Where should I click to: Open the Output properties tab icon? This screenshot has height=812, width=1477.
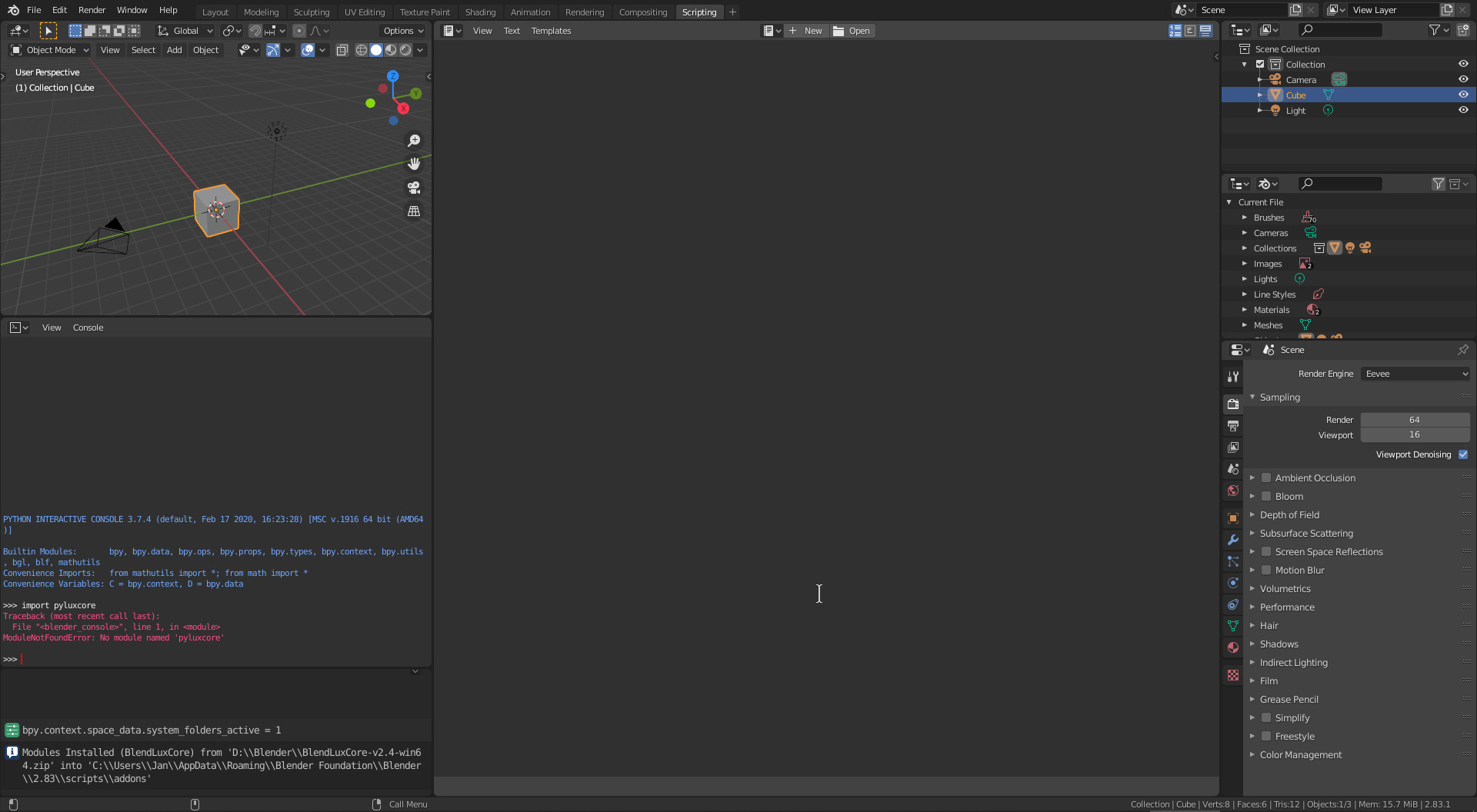click(x=1233, y=426)
